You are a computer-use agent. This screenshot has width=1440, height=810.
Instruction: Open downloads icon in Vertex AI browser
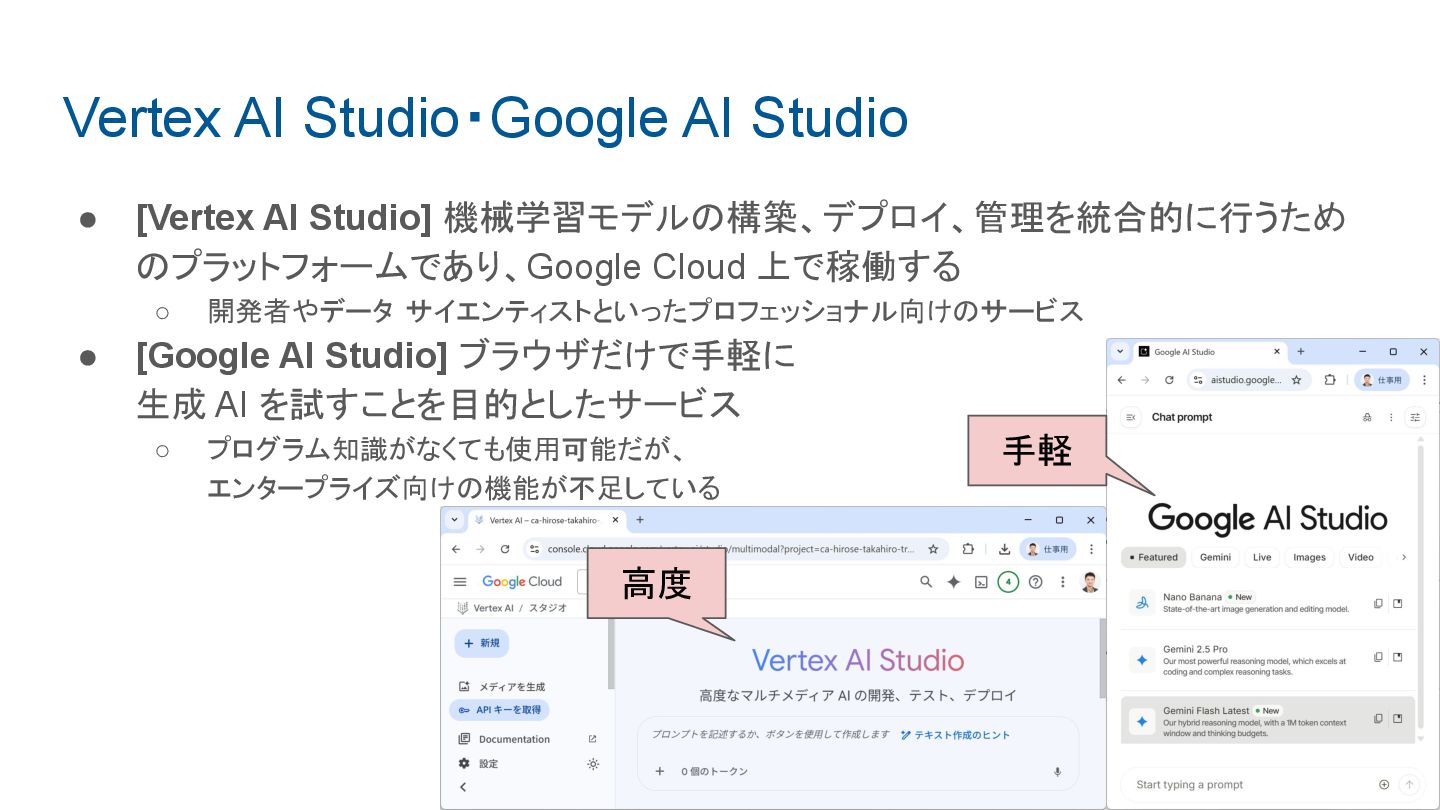(x=1004, y=549)
